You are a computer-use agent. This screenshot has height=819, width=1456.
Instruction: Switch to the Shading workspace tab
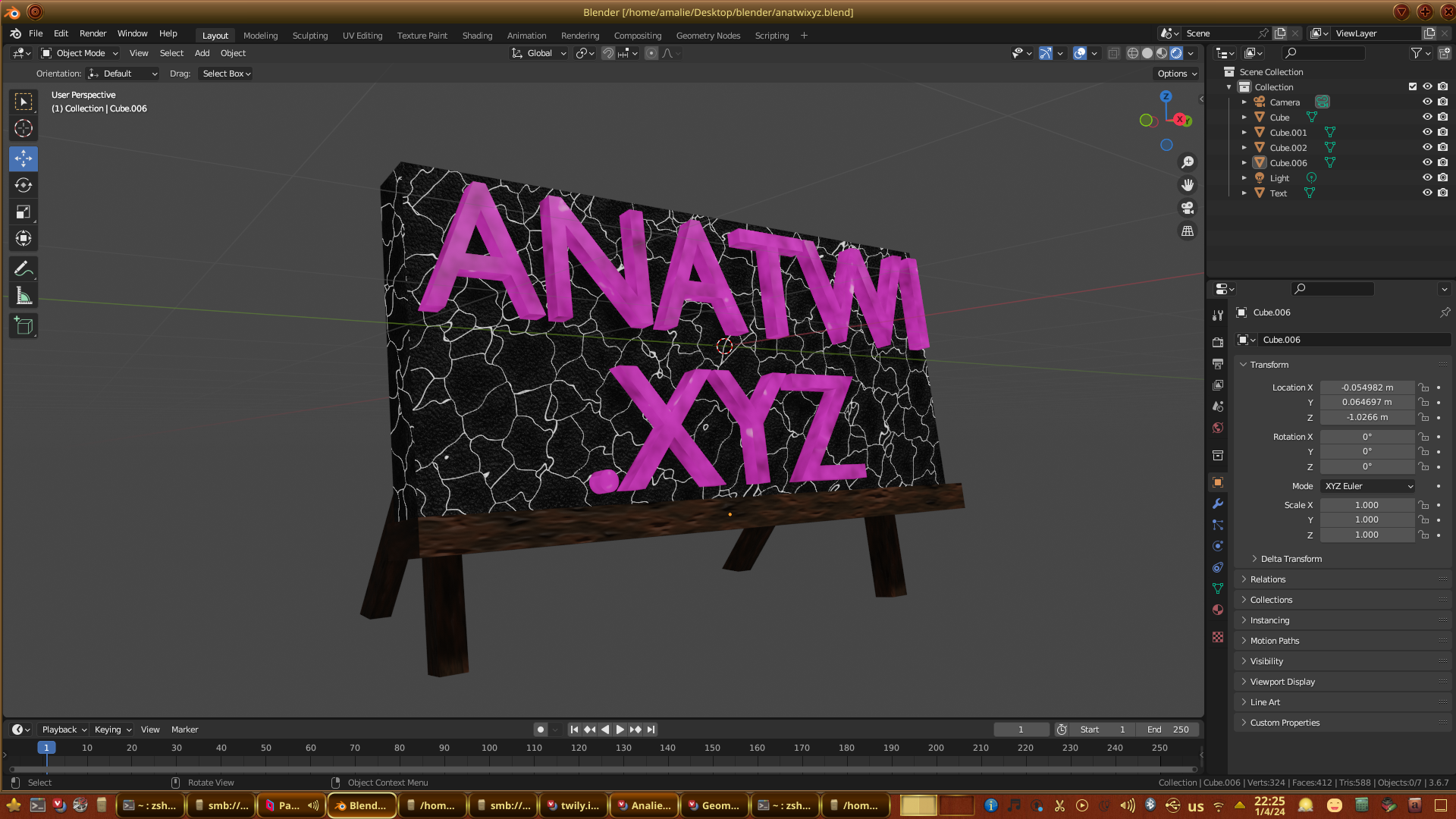(x=477, y=36)
